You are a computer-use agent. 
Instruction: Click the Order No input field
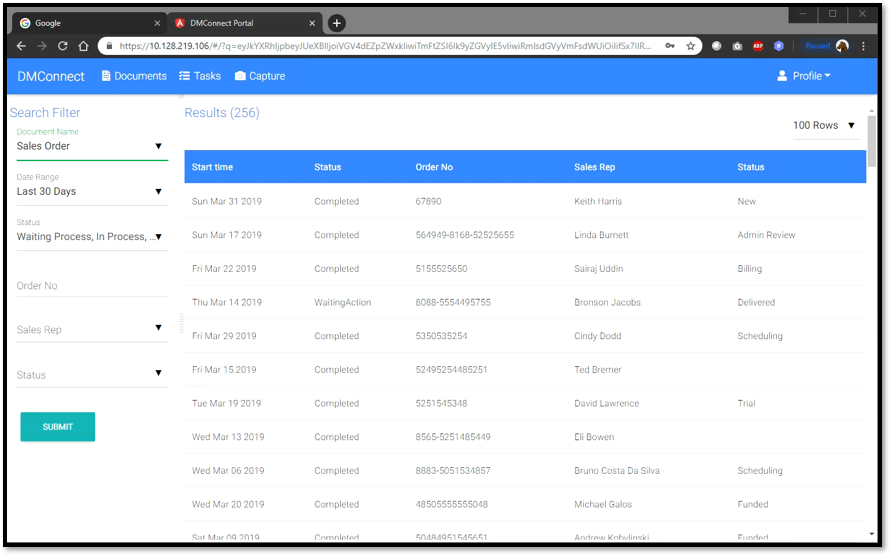(90, 286)
